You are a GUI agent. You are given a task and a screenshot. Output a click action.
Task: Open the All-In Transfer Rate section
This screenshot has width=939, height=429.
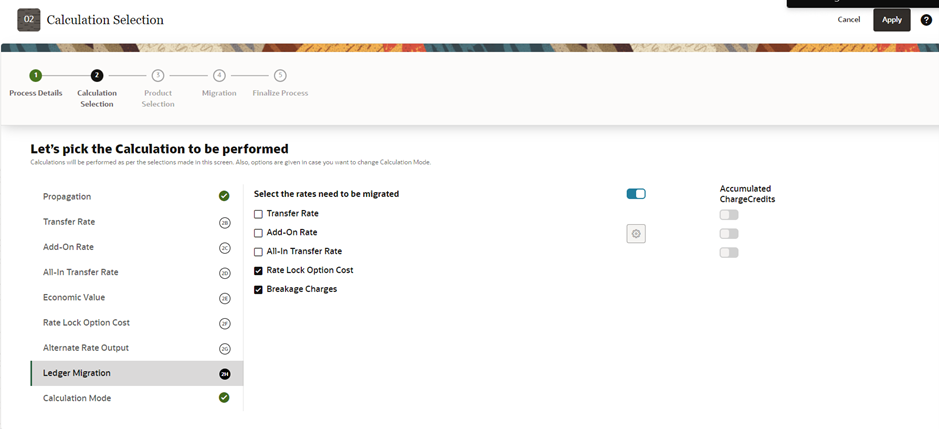coord(137,273)
